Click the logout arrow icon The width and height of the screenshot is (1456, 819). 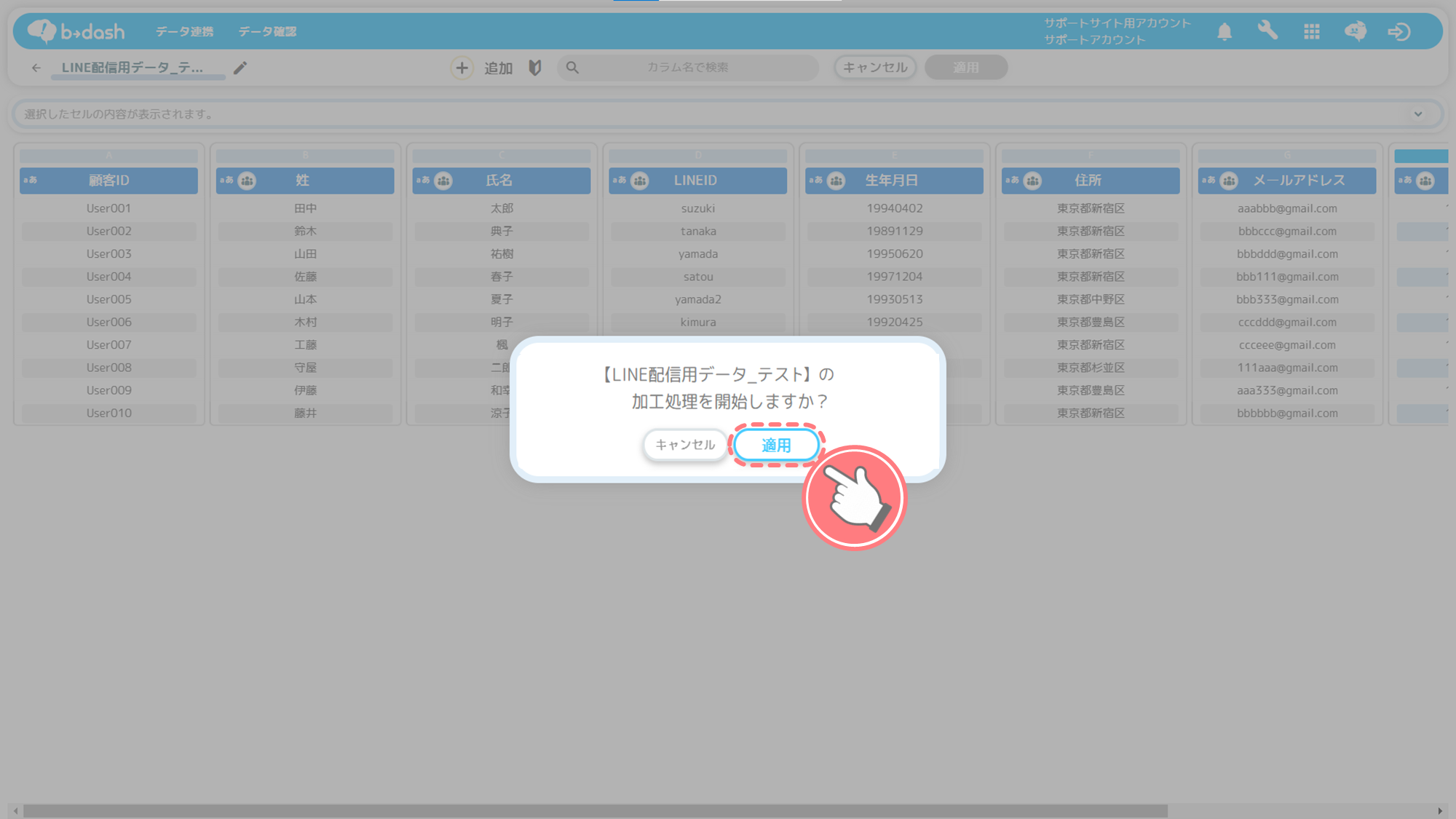point(1398,31)
